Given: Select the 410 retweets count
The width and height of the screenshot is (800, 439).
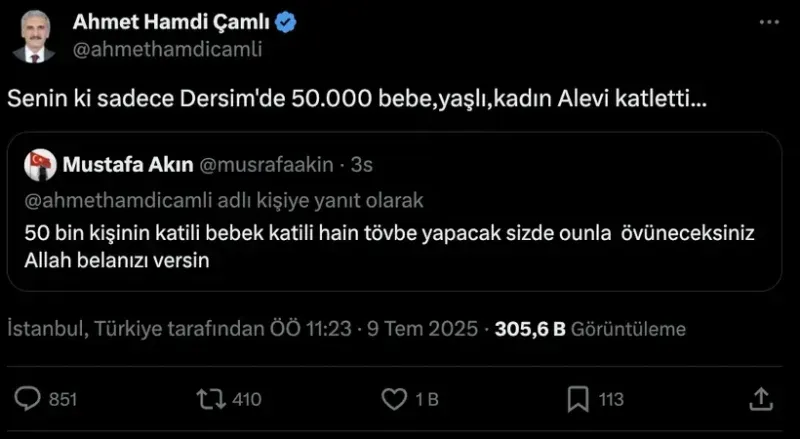Looking at the screenshot, I should (246, 399).
